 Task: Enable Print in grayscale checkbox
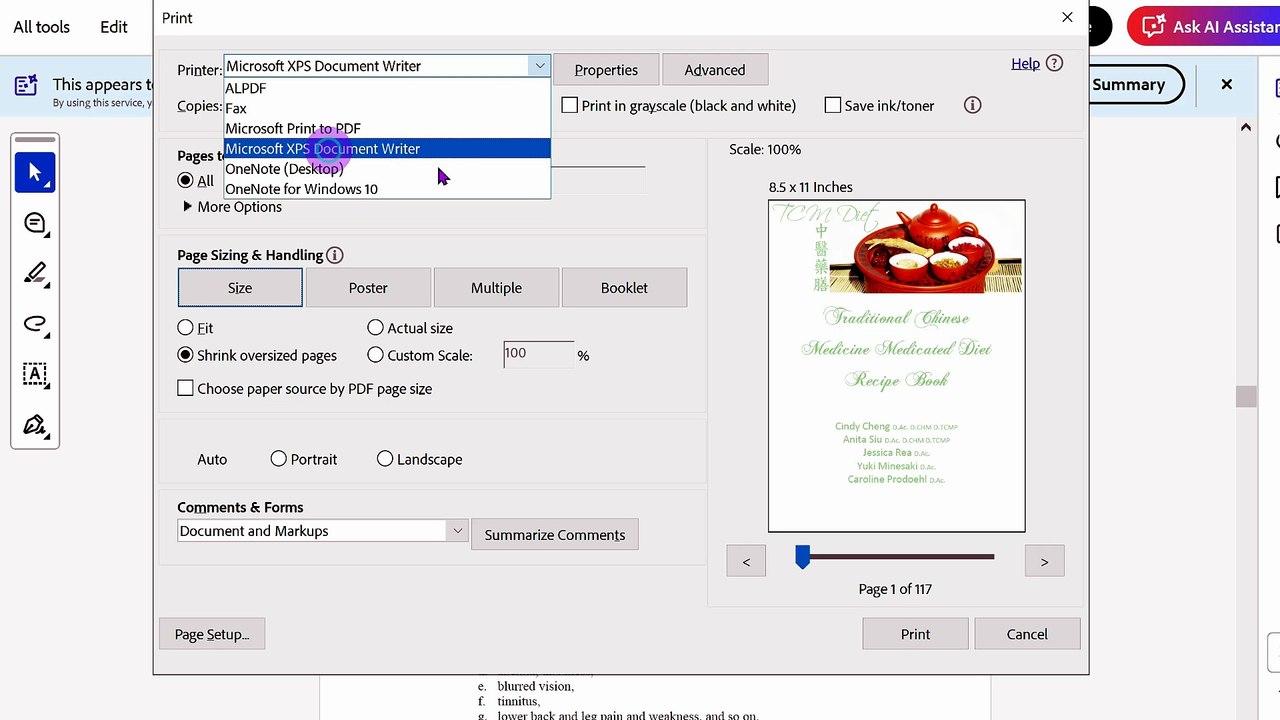click(x=570, y=105)
